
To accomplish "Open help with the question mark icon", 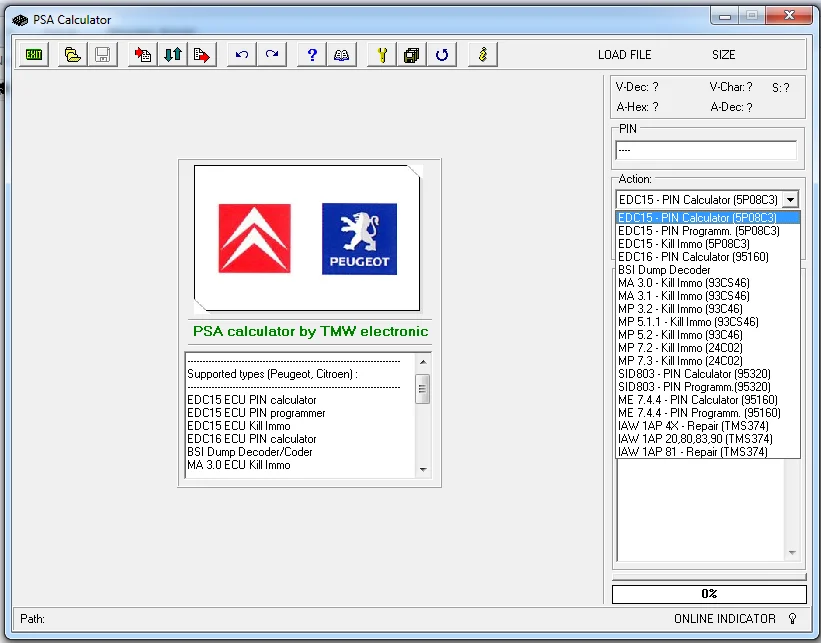I will click(x=312, y=54).
